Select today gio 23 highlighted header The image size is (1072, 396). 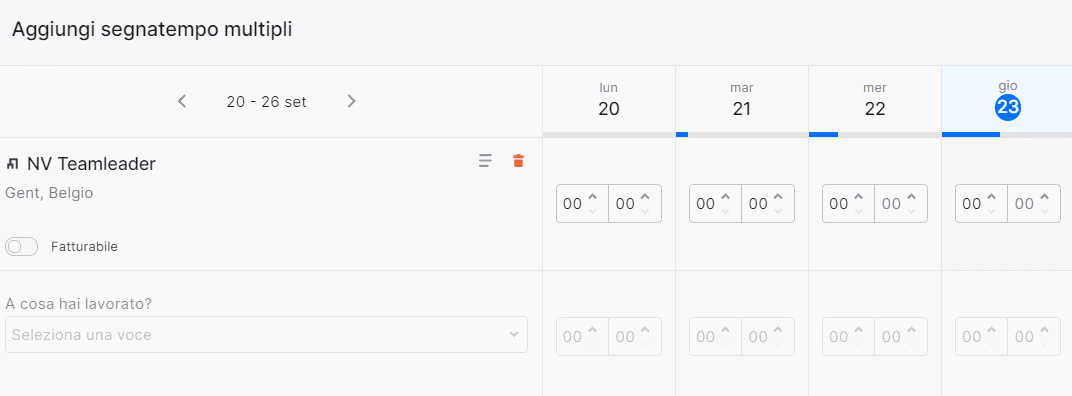pos(1007,101)
